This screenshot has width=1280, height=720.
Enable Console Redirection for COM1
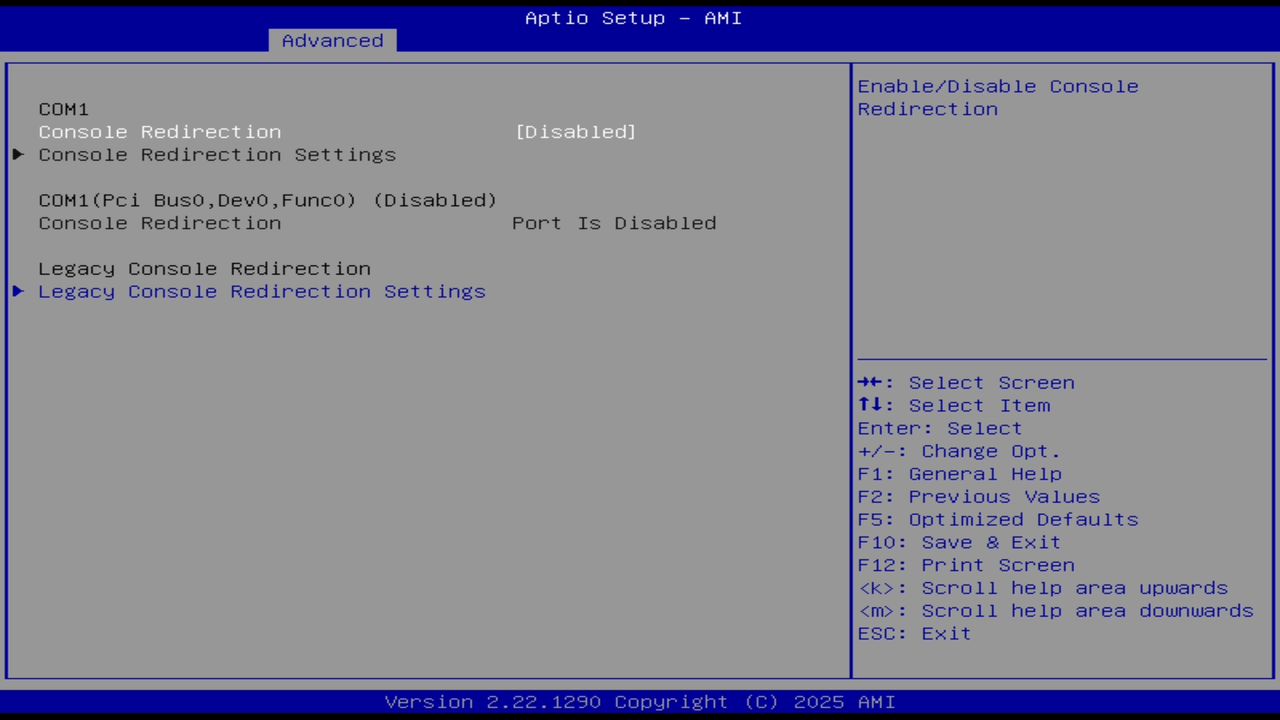pos(160,131)
